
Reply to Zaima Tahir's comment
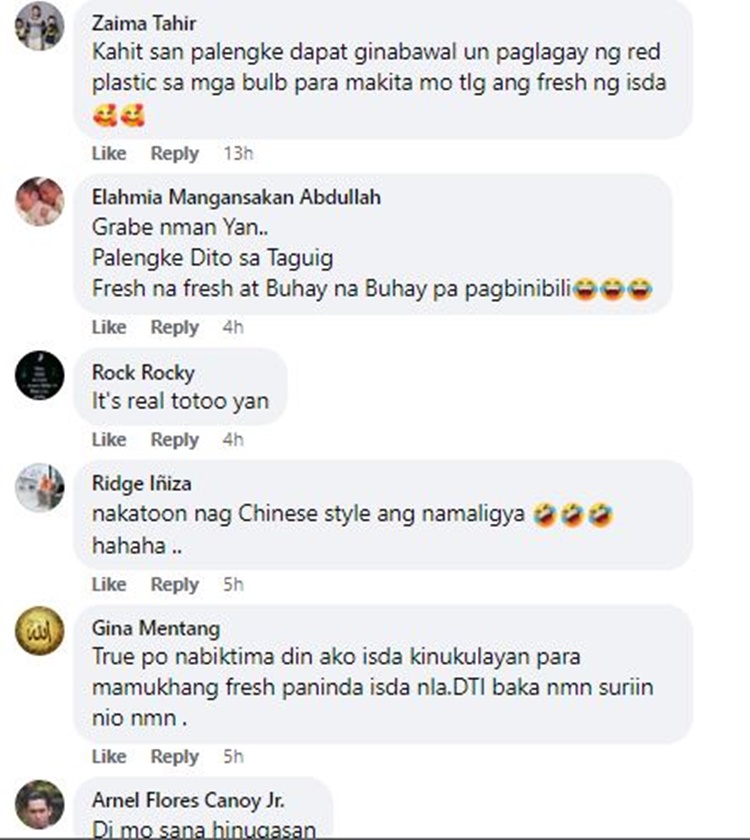pos(175,153)
